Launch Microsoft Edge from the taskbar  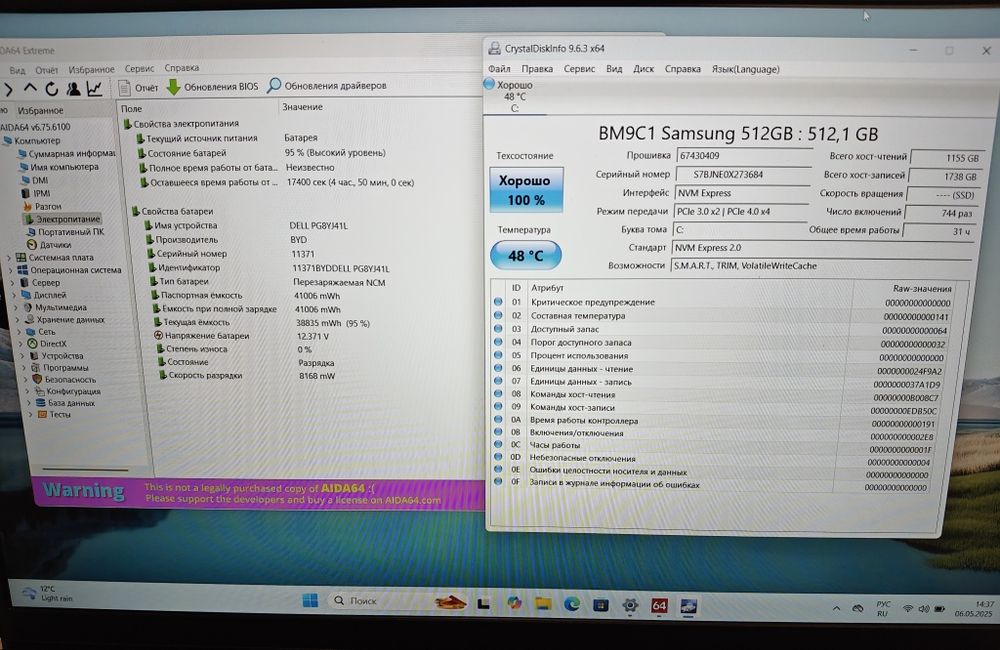pos(571,603)
